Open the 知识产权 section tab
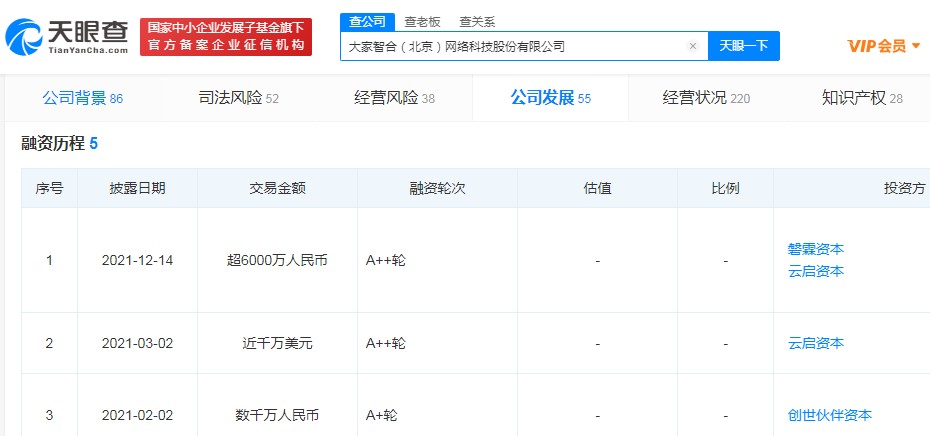 pyautogui.click(x=862, y=98)
